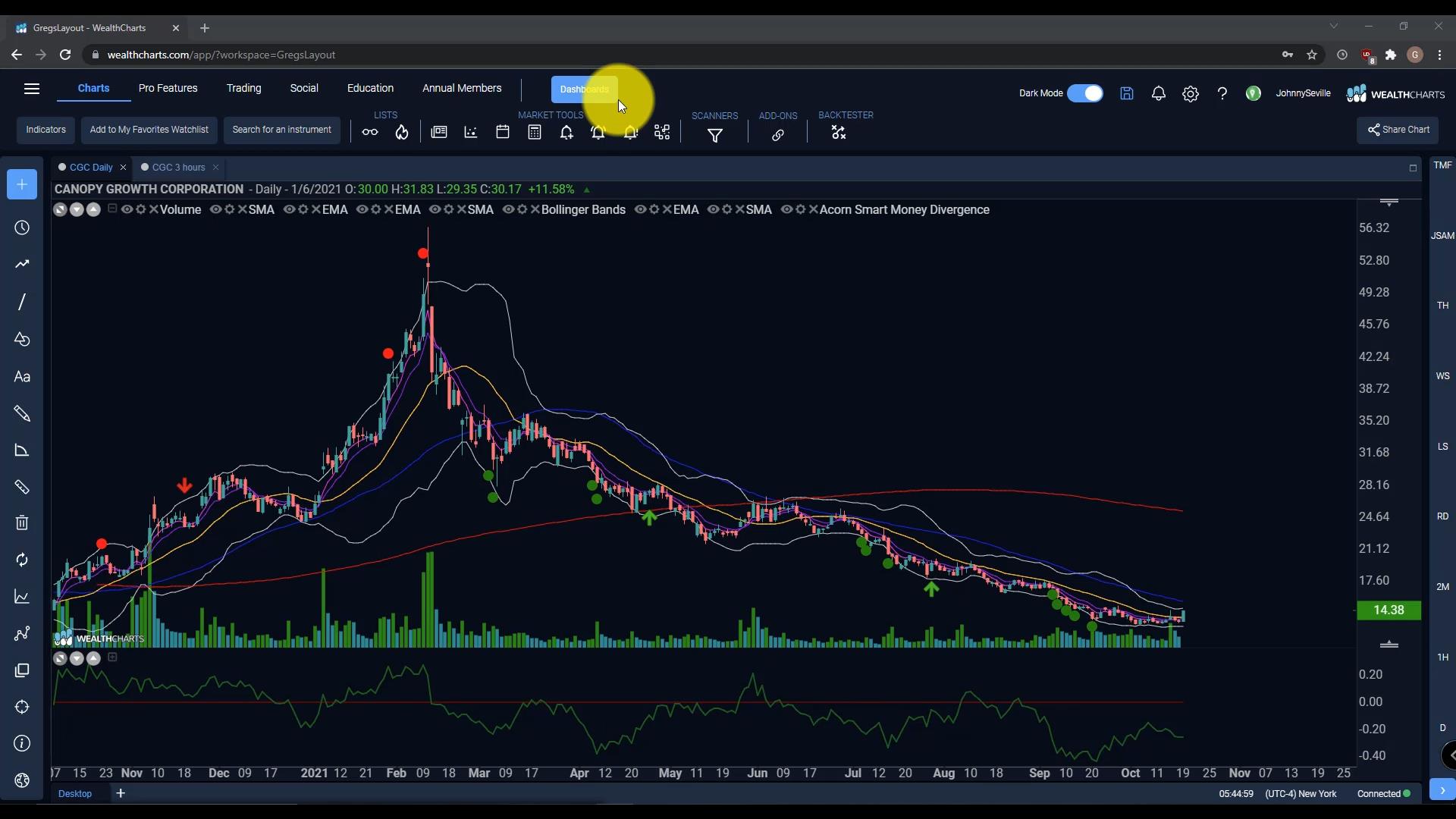Image resolution: width=1456 pixels, height=819 pixels.
Task: Toggle eye for Acorn Smart Money Divergence
Action: click(x=786, y=209)
